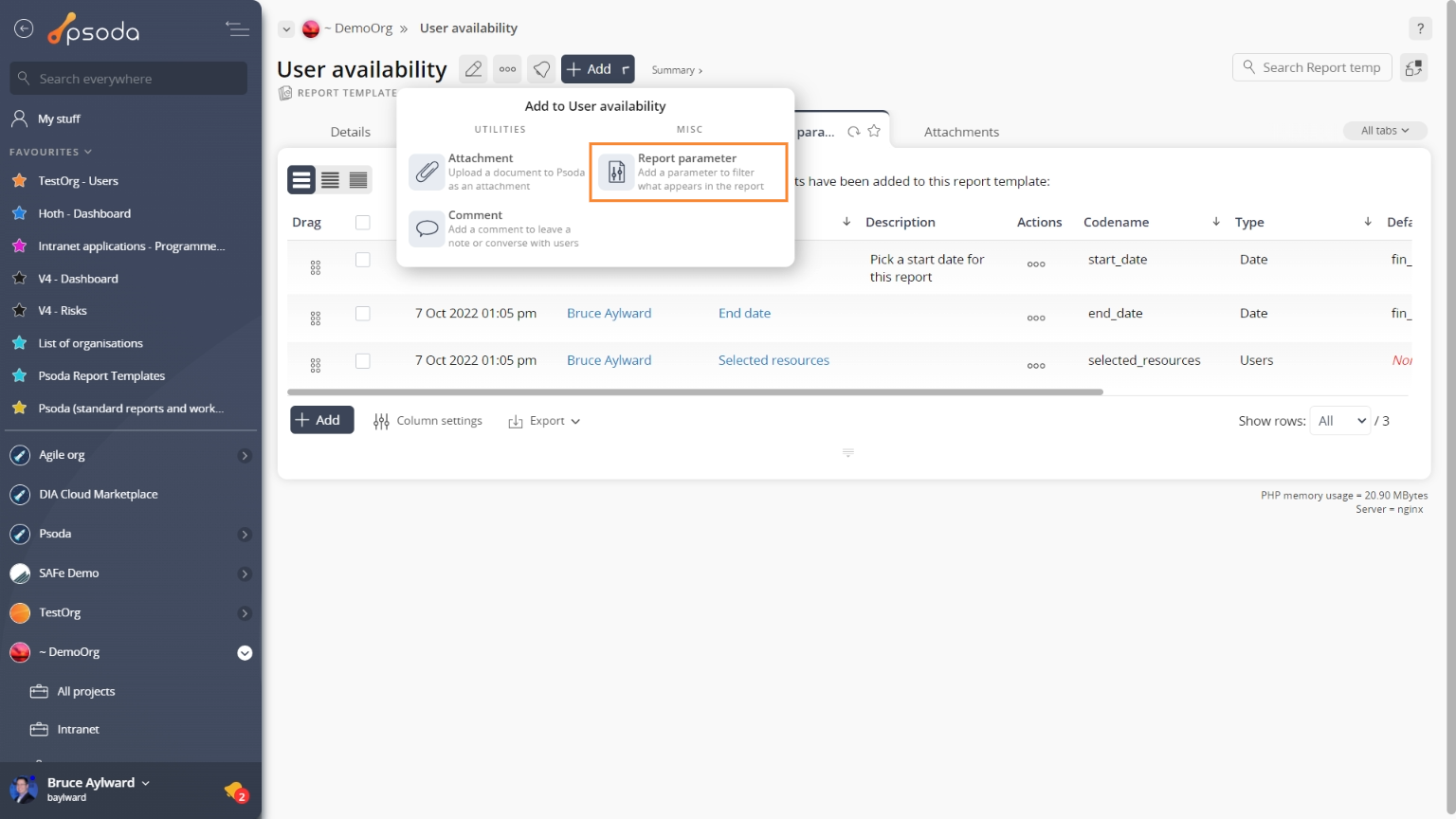Go to ~ DemoOrg breadcrumb link

coord(358,28)
